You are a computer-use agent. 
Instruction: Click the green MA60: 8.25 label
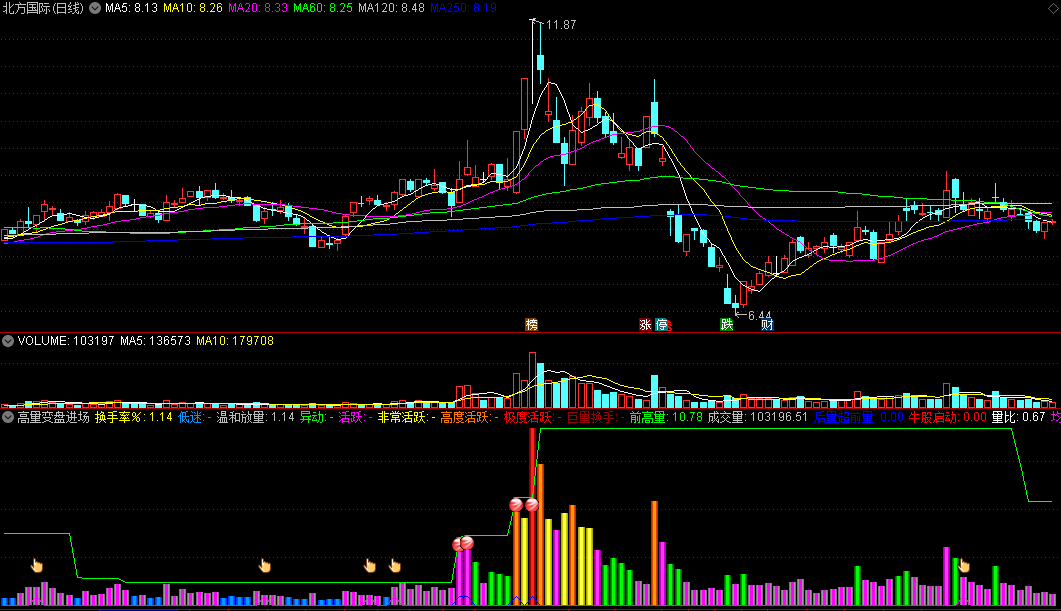click(x=323, y=8)
